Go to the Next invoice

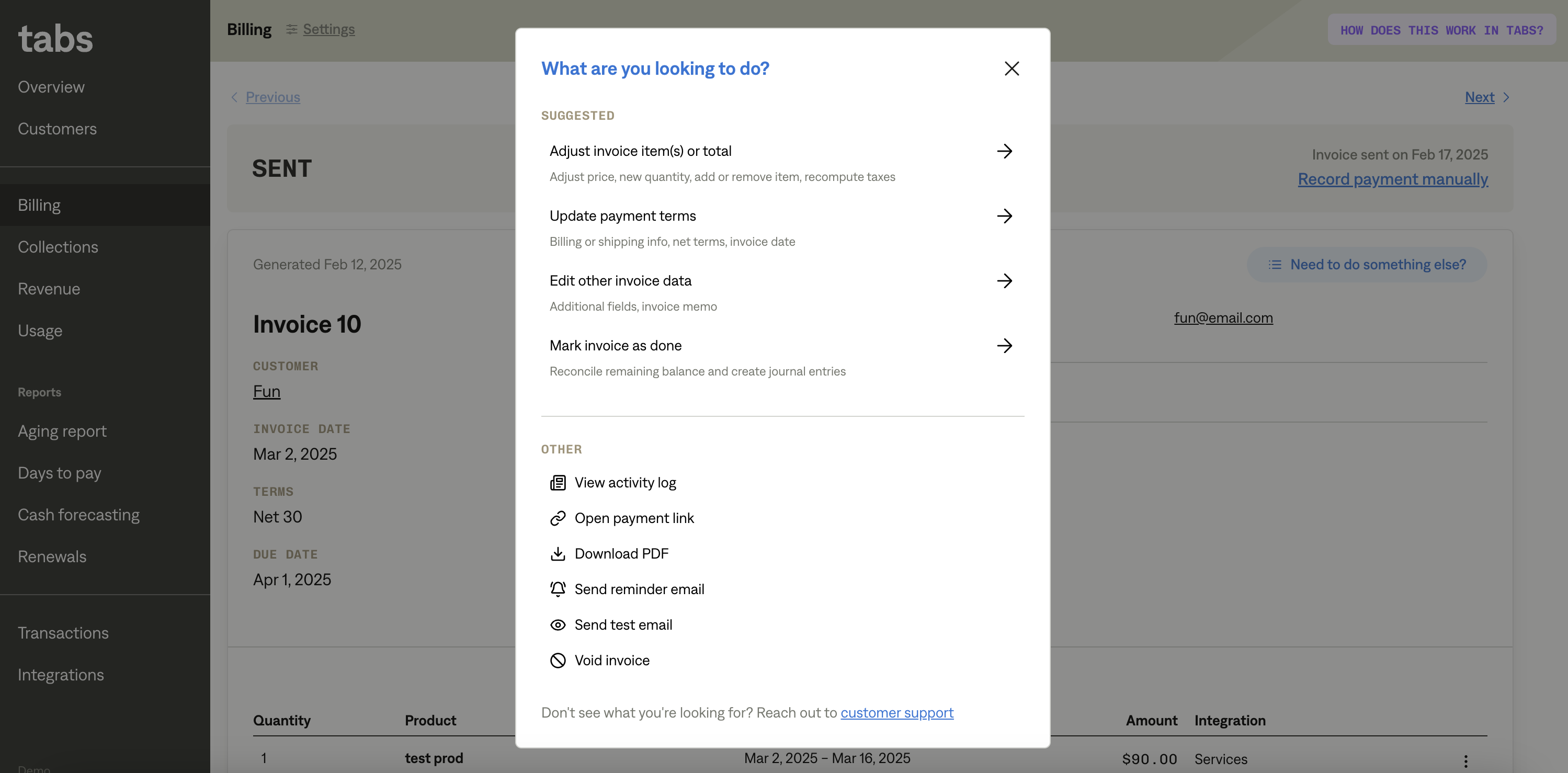tap(1479, 97)
